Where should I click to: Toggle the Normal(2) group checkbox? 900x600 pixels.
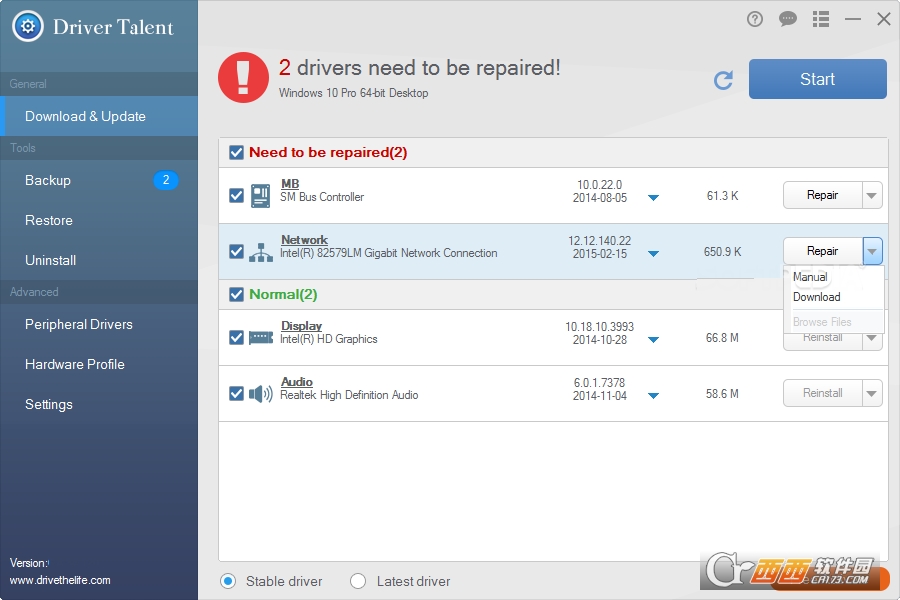click(236, 295)
